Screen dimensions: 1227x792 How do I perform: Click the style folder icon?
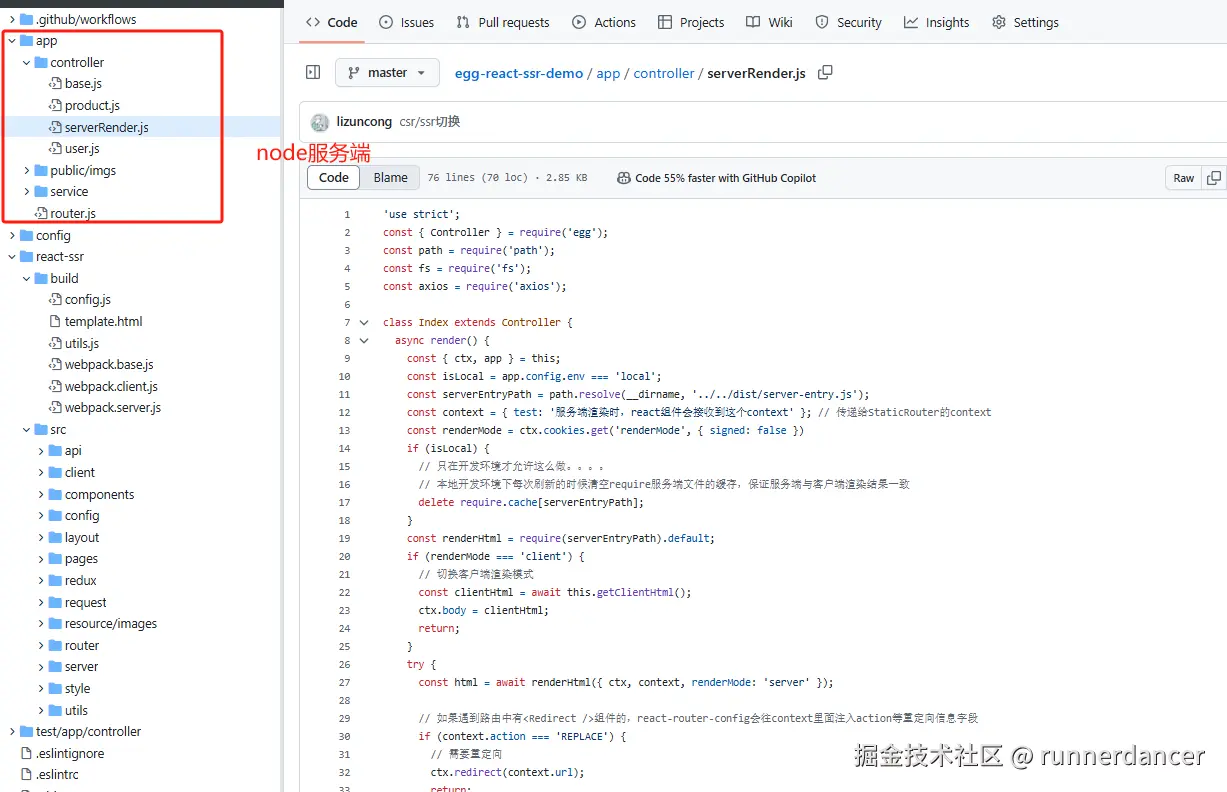55,688
